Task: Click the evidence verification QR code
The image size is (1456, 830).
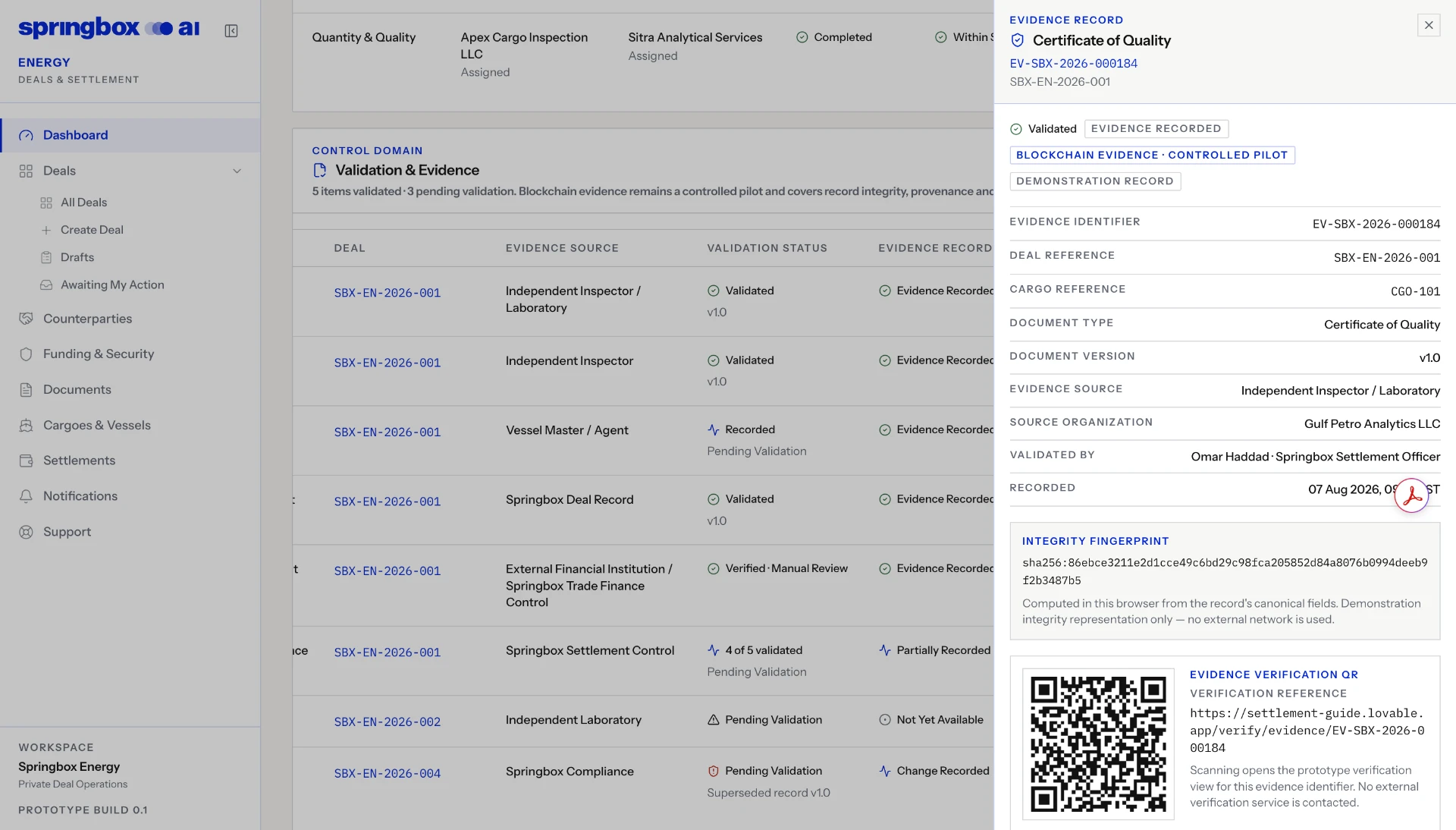Action: click(x=1098, y=744)
